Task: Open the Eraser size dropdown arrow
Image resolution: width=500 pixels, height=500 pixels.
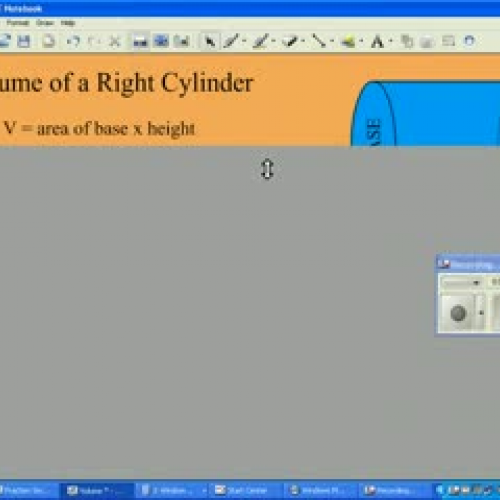Action: 303,41
